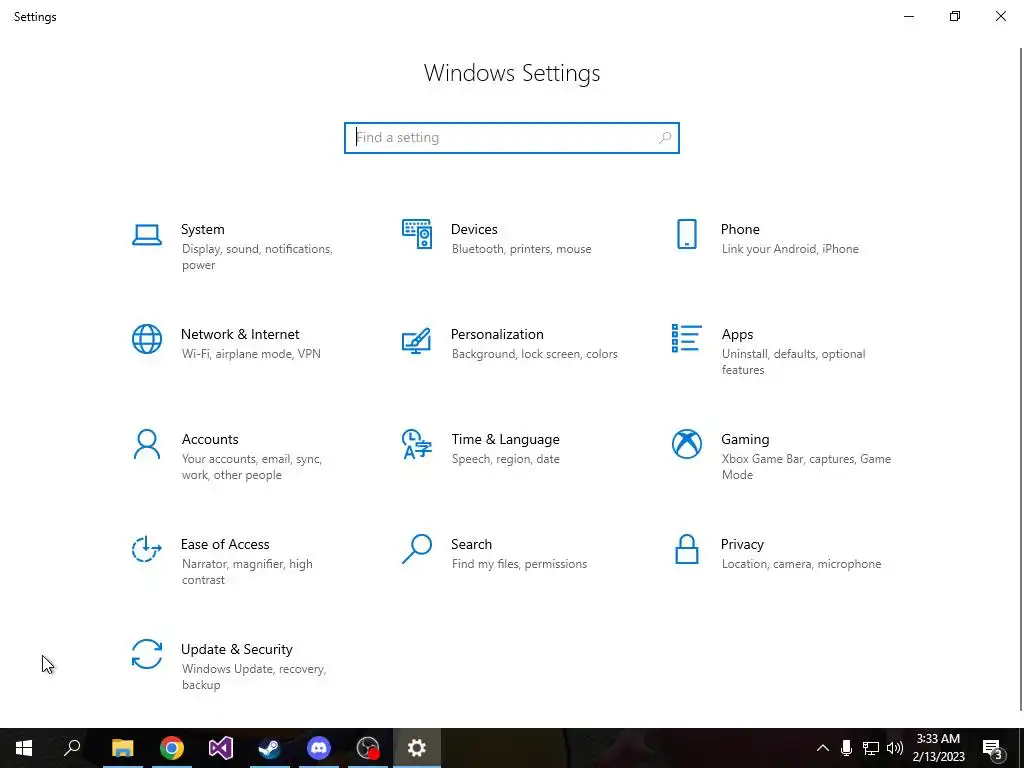Screen dimensions: 1024x768
Task: Open the Privacy padlock icon
Action: click(x=686, y=549)
